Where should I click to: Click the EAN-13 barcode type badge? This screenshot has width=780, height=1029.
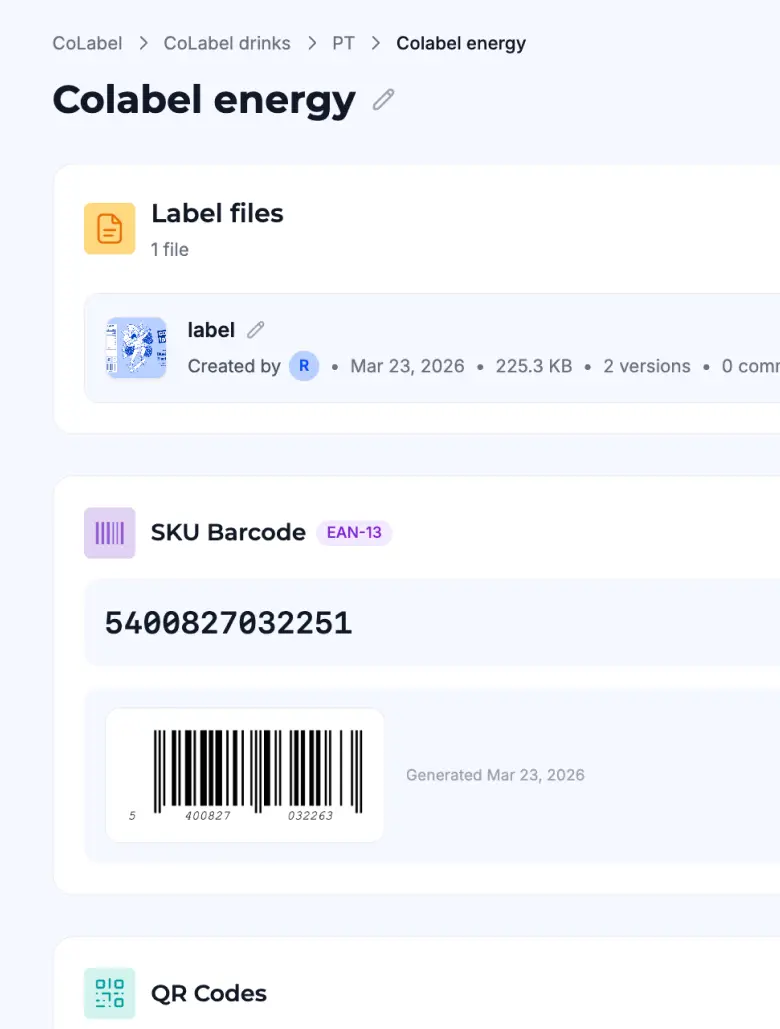click(x=354, y=533)
